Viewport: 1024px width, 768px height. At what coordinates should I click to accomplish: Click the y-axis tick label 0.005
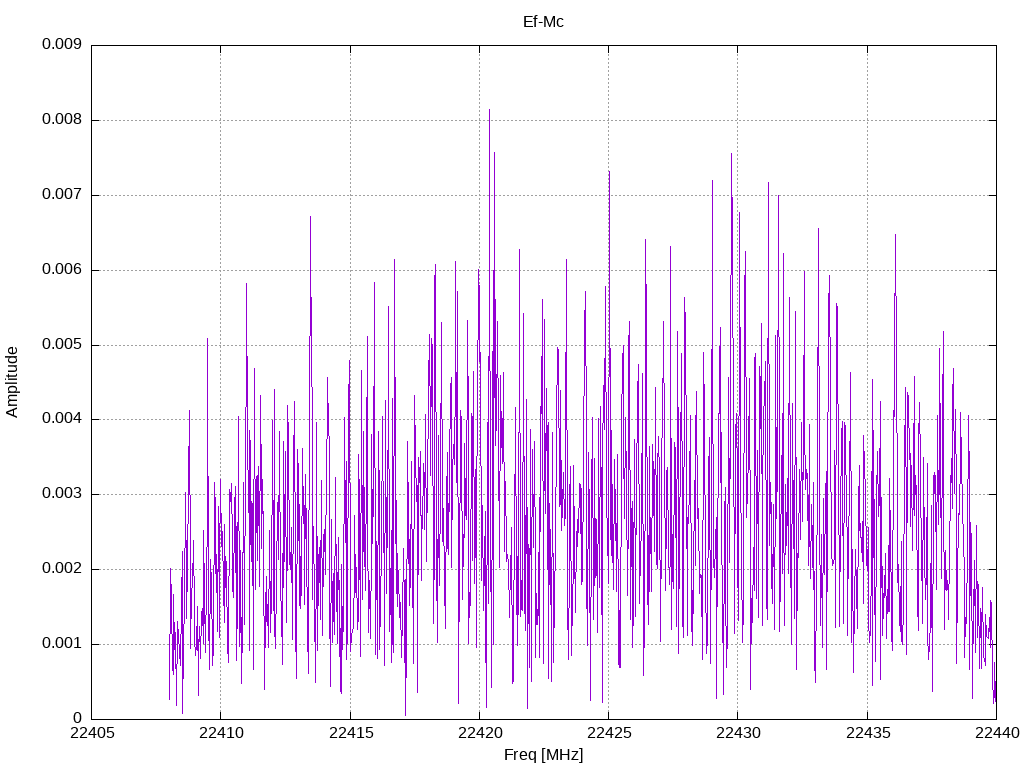tap(62, 345)
